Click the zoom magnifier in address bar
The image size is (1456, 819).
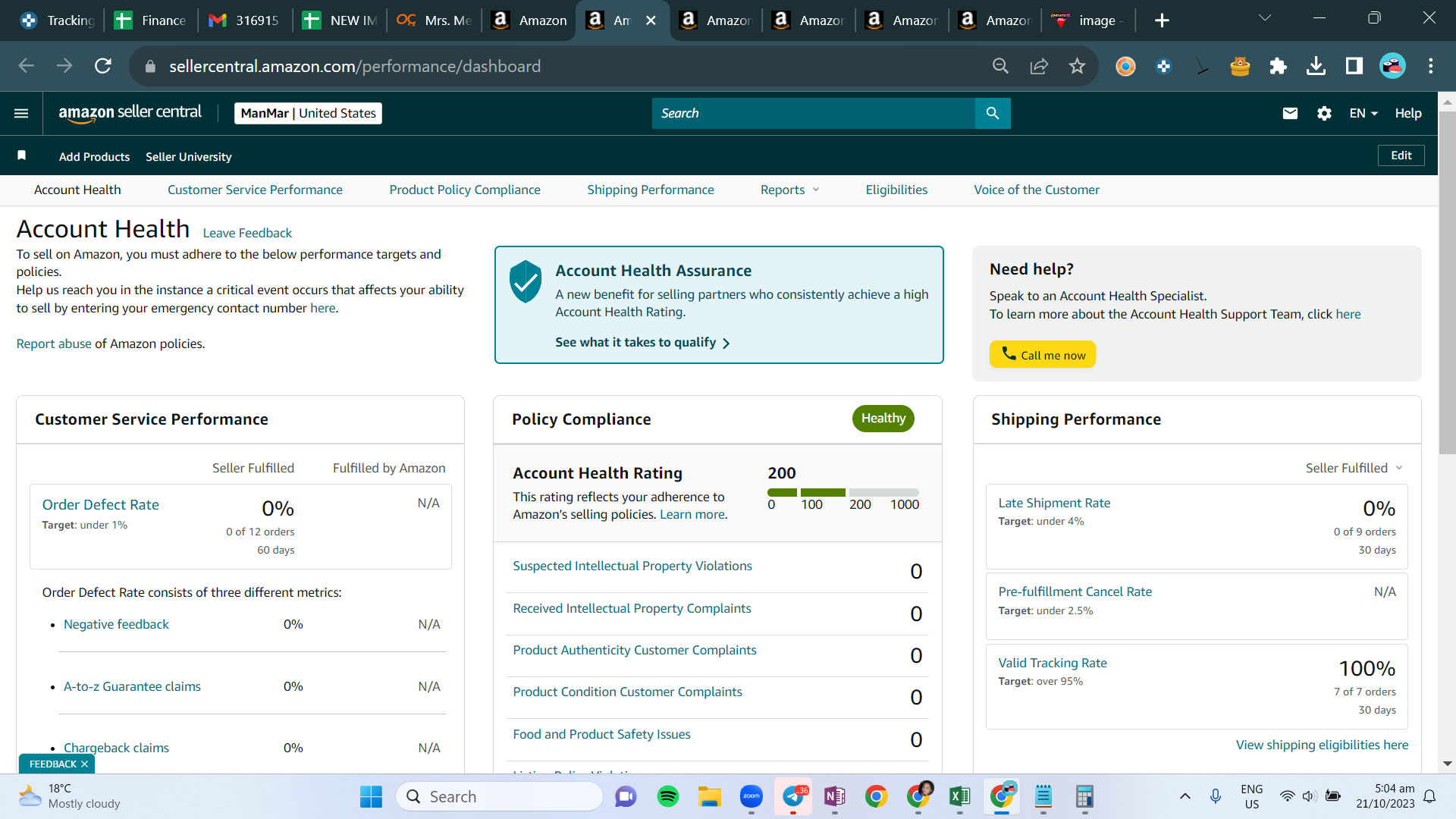point(1000,66)
